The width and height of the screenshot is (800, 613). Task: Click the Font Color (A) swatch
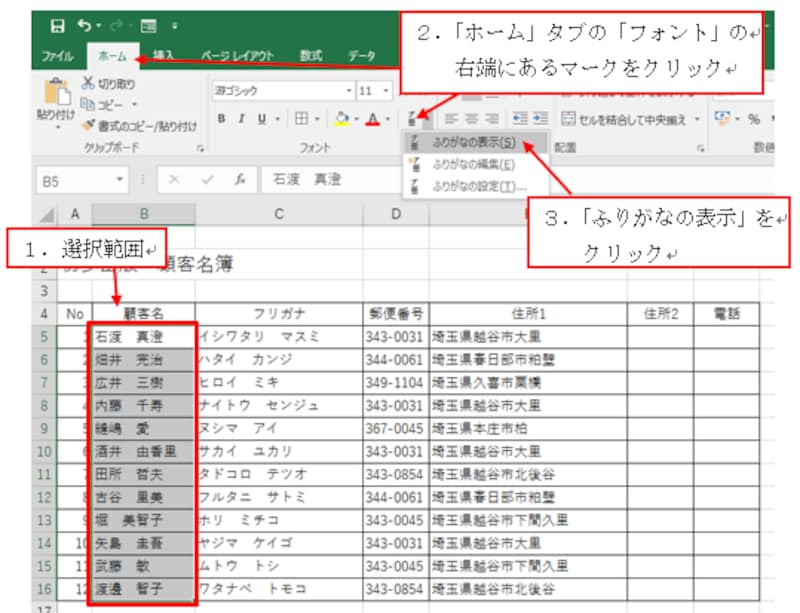click(371, 117)
